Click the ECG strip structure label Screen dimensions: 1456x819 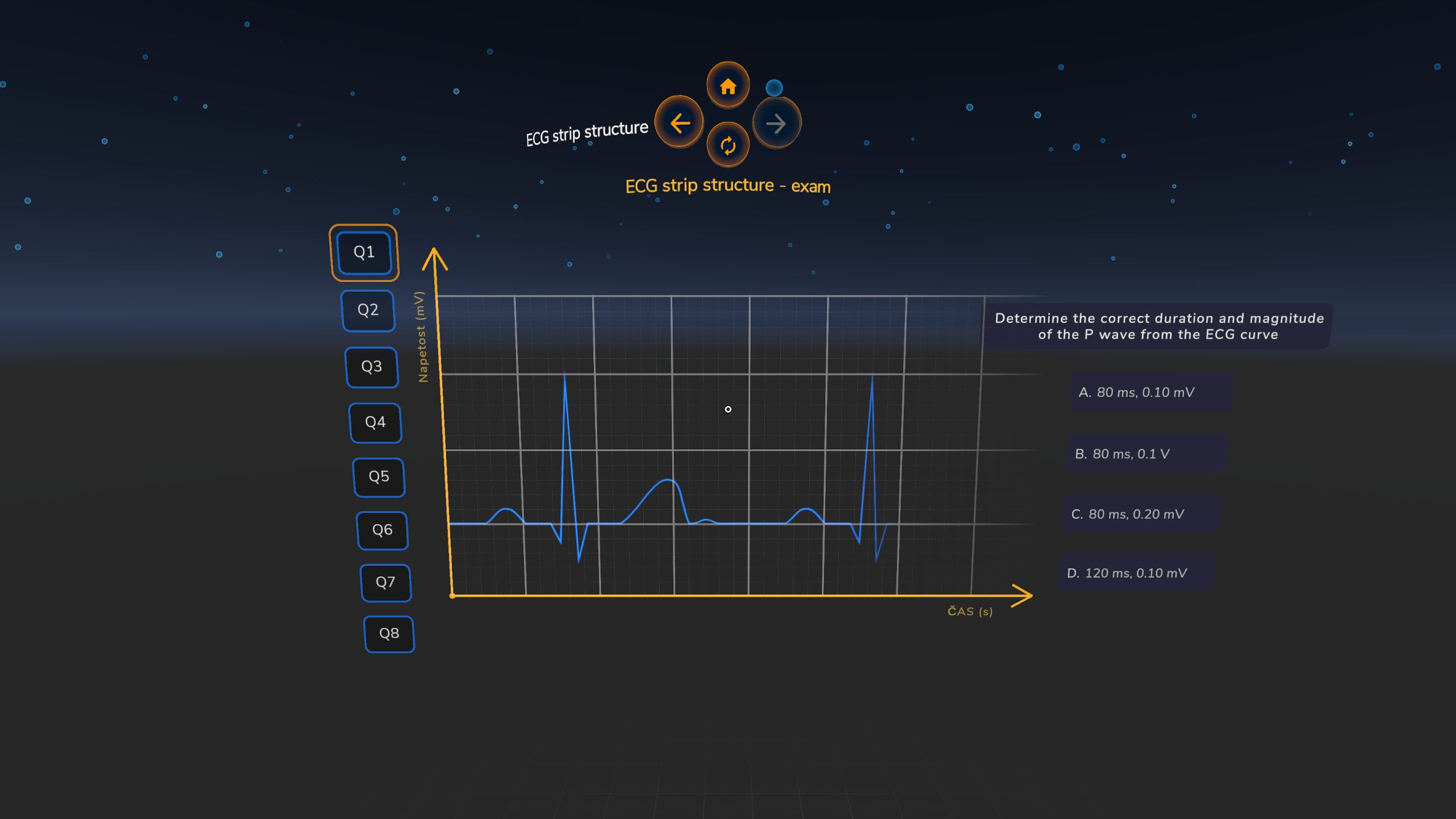point(586,133)
